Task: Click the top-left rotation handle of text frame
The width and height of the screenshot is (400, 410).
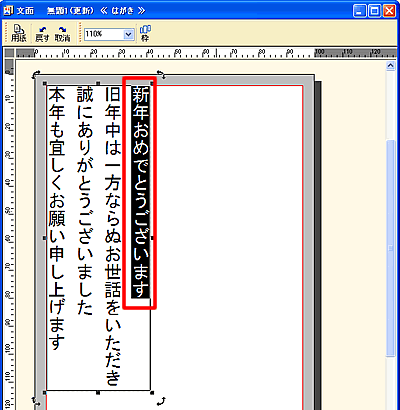Action: [x=35, y=75]
